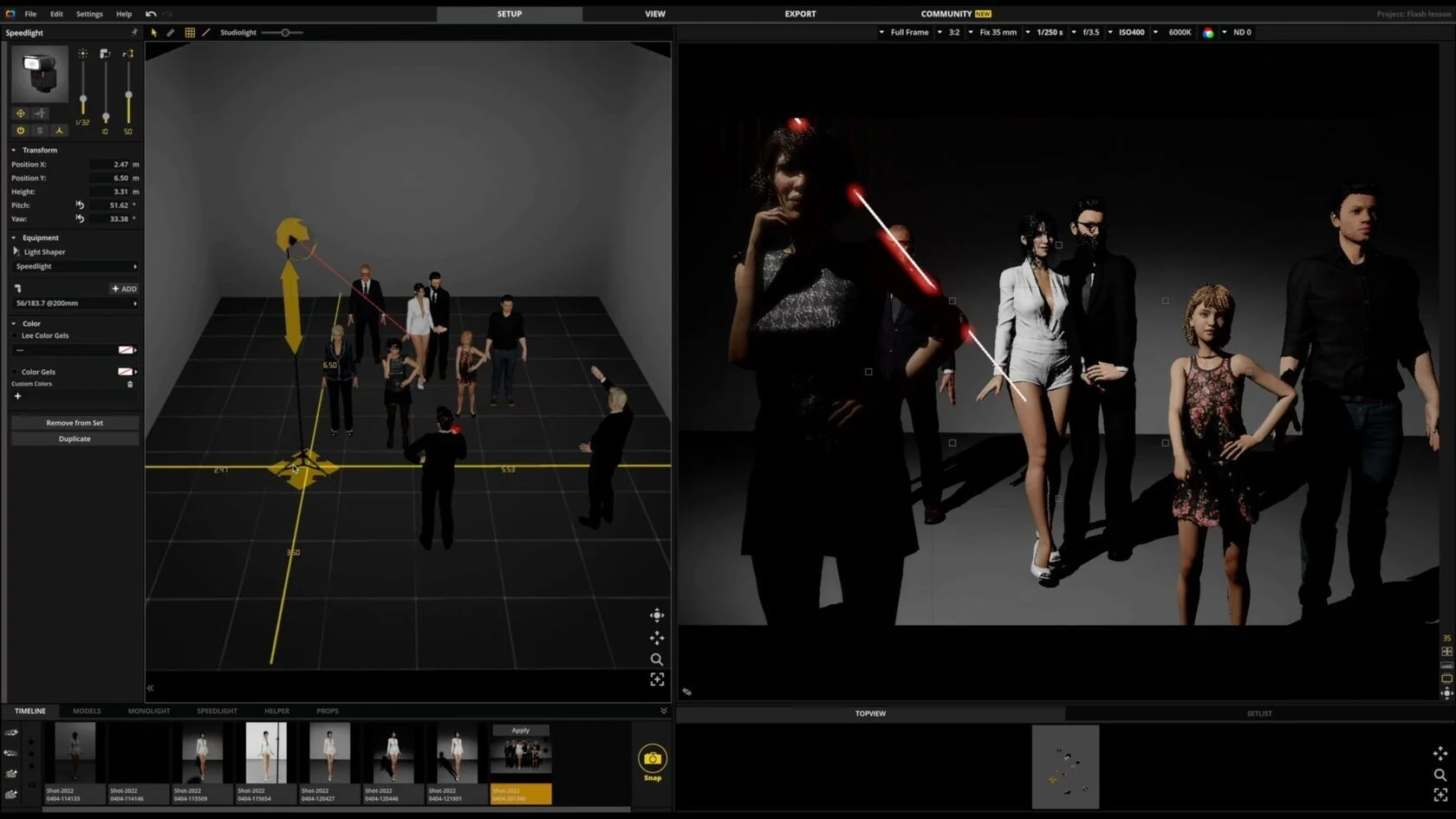Click the undo arrow icon
Viewport: 1456px width, 819px height.
[151, 14]
